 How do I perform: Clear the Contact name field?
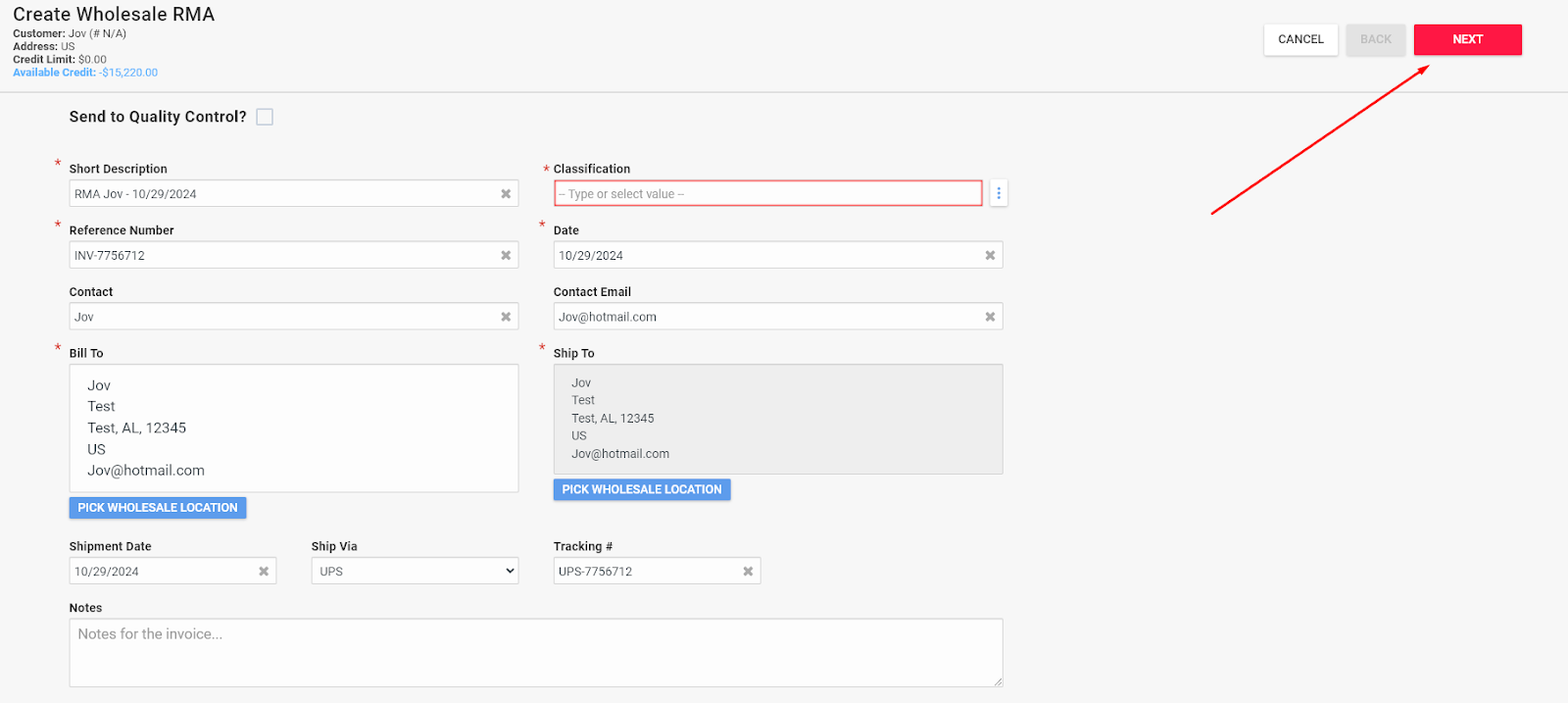(x=506, y=317)
